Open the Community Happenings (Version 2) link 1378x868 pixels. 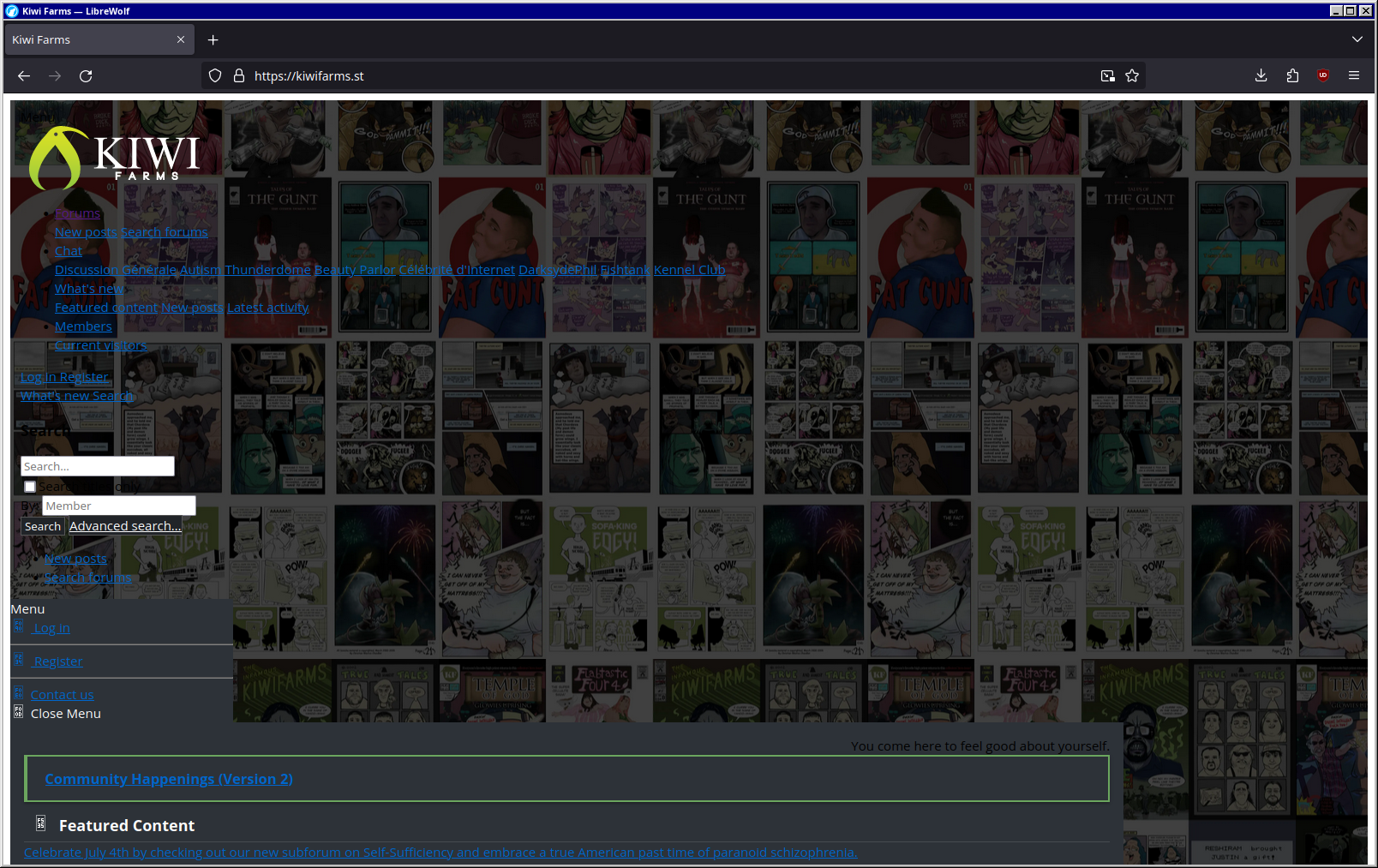169,779
